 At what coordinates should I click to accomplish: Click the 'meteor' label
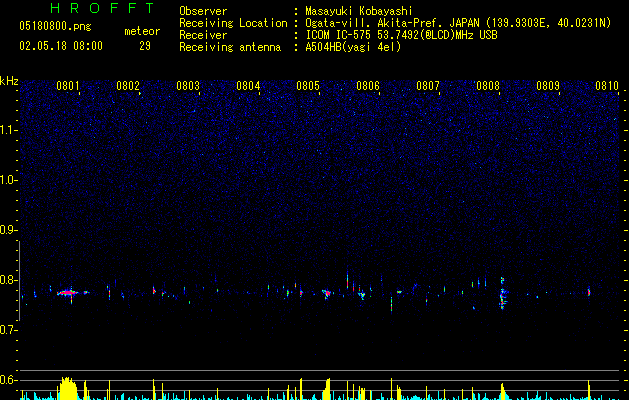coord(142,31)
